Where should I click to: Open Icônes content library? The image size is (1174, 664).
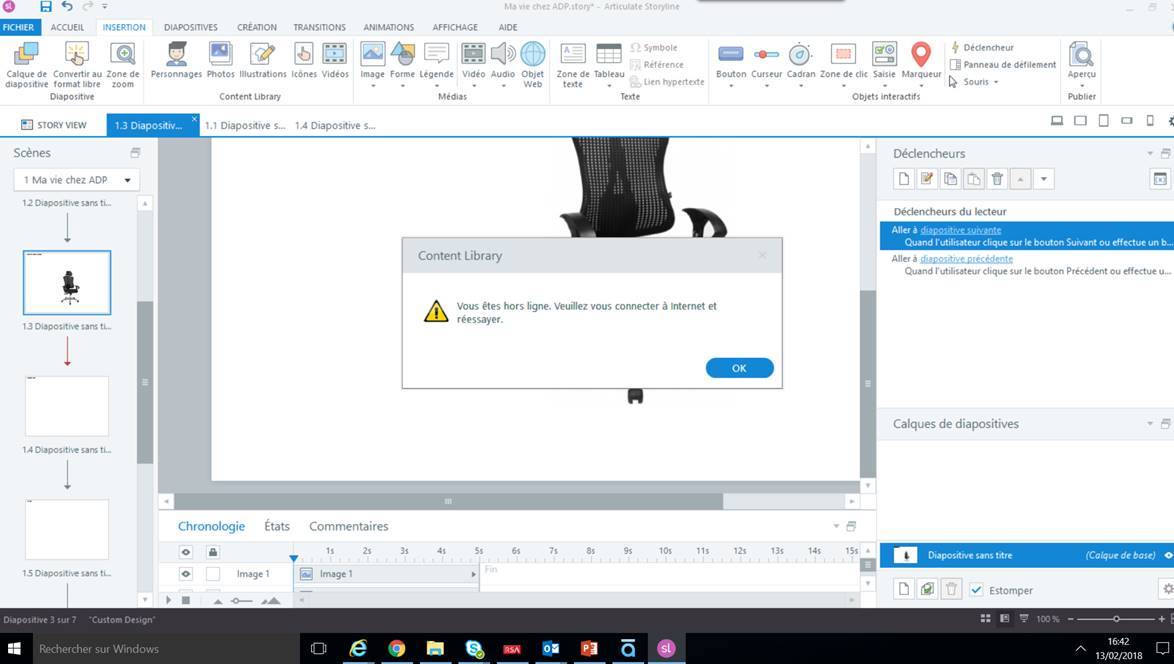coord(304,60)
